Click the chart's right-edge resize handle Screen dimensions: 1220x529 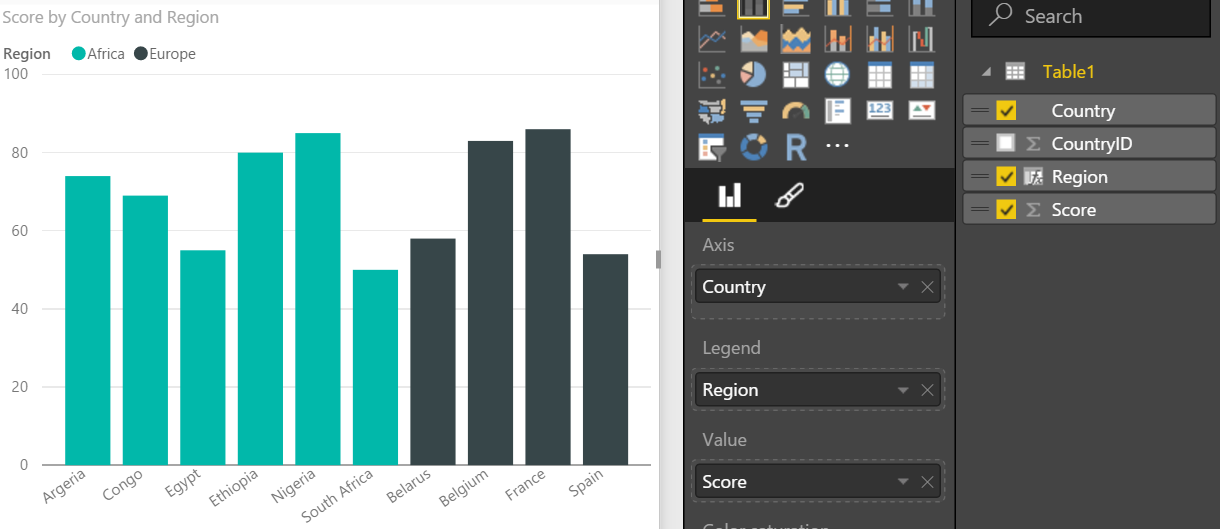coord(659,259)
